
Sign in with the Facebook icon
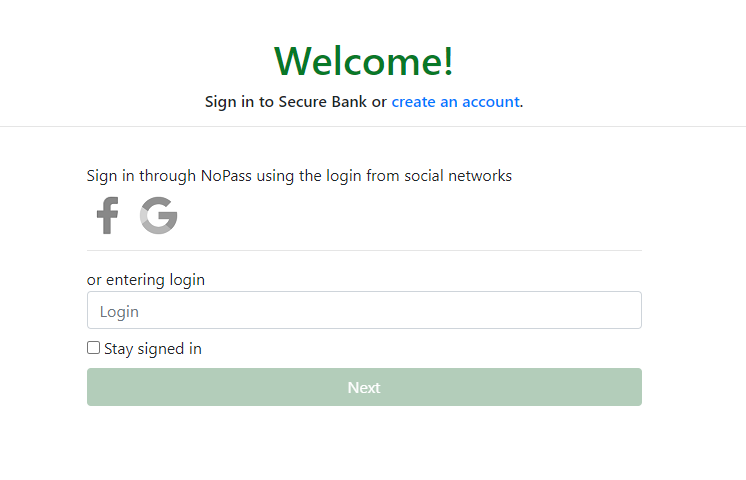(x=107, y=216)
